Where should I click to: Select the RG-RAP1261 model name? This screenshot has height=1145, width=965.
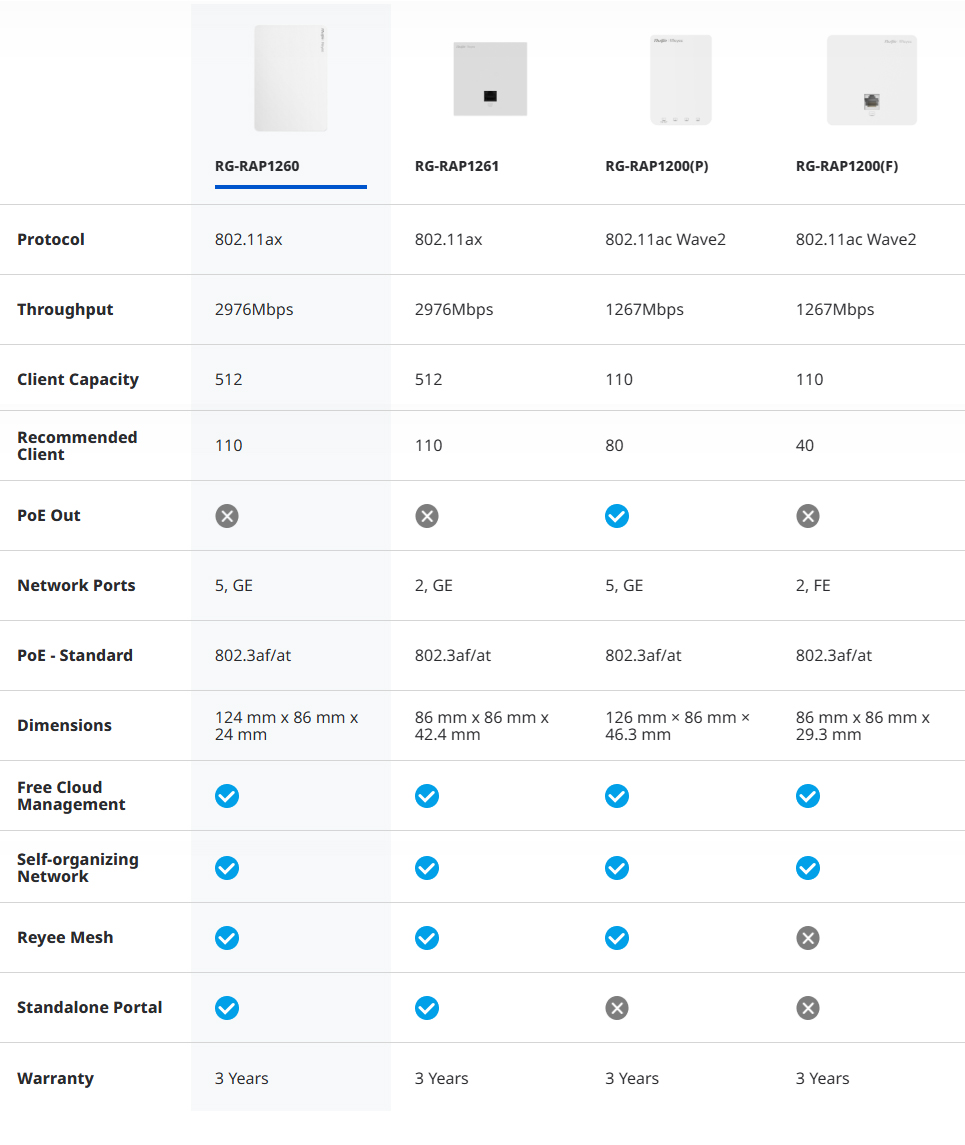coord(457,166)
